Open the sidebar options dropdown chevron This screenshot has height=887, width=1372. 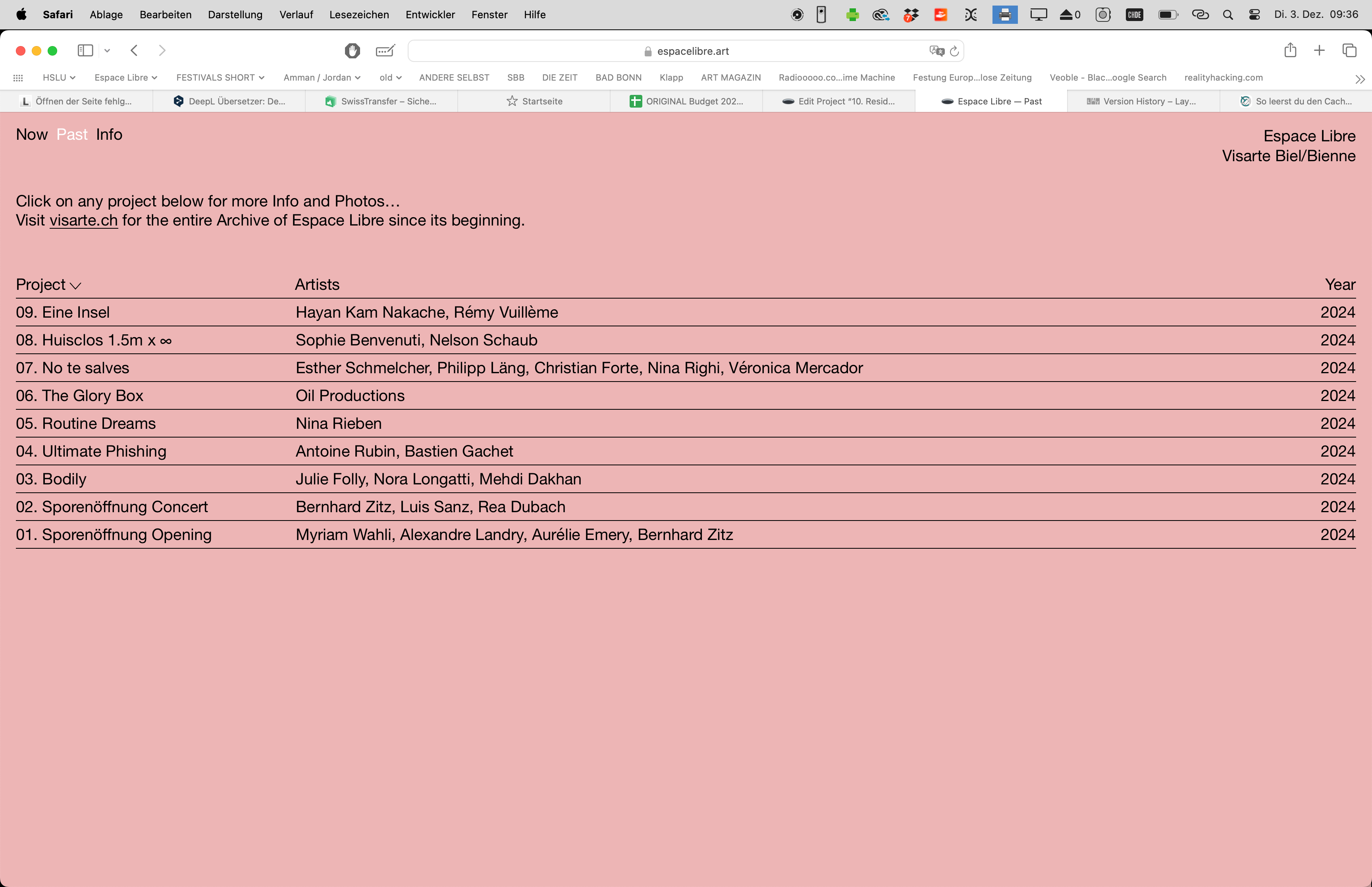click(107, 51)
